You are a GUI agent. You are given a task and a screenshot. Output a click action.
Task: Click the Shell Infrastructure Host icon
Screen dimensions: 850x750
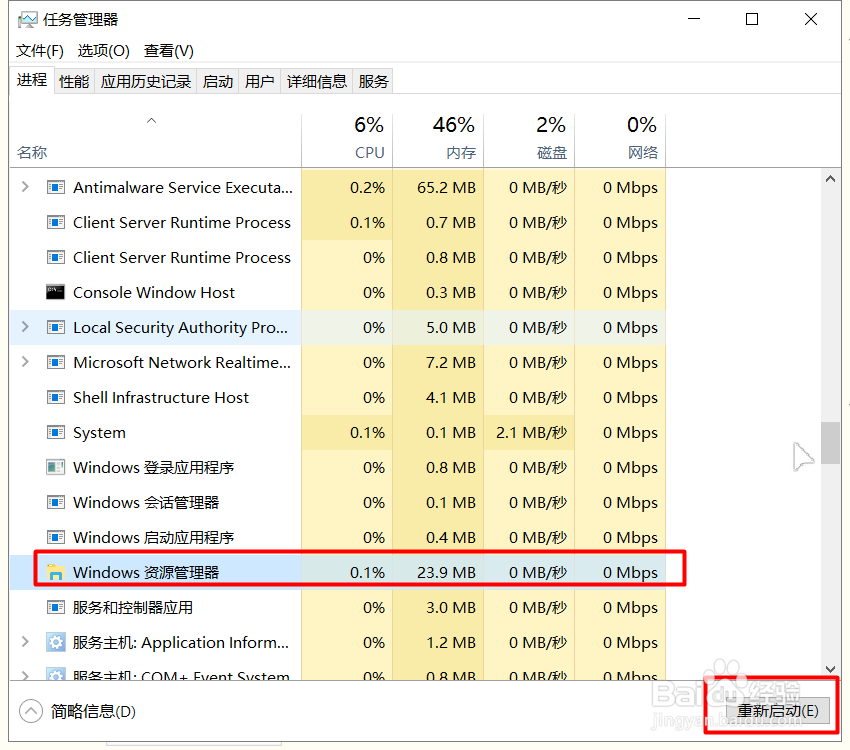[x=56, y=397]
